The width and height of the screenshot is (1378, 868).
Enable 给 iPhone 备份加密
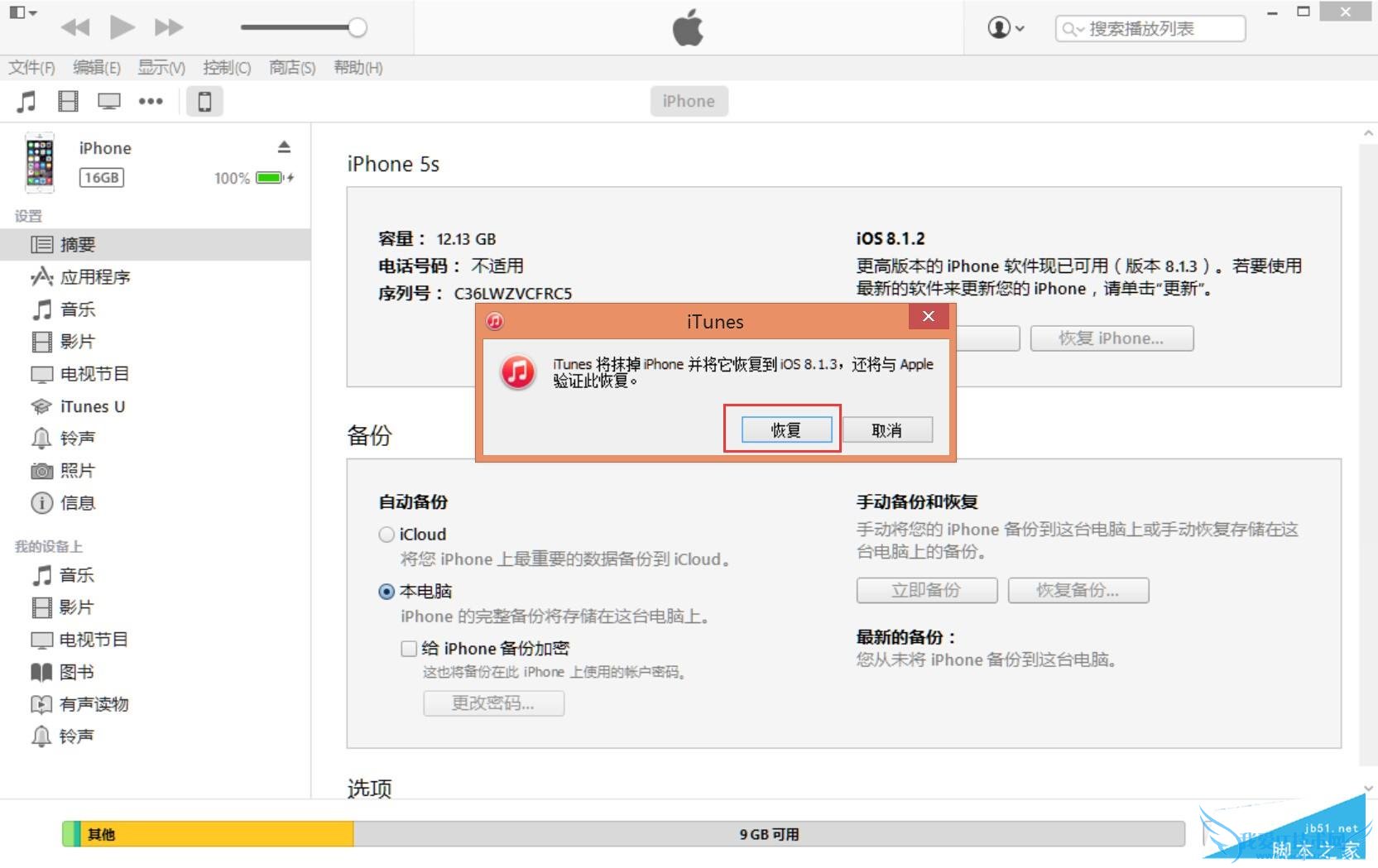pos(407,648)
